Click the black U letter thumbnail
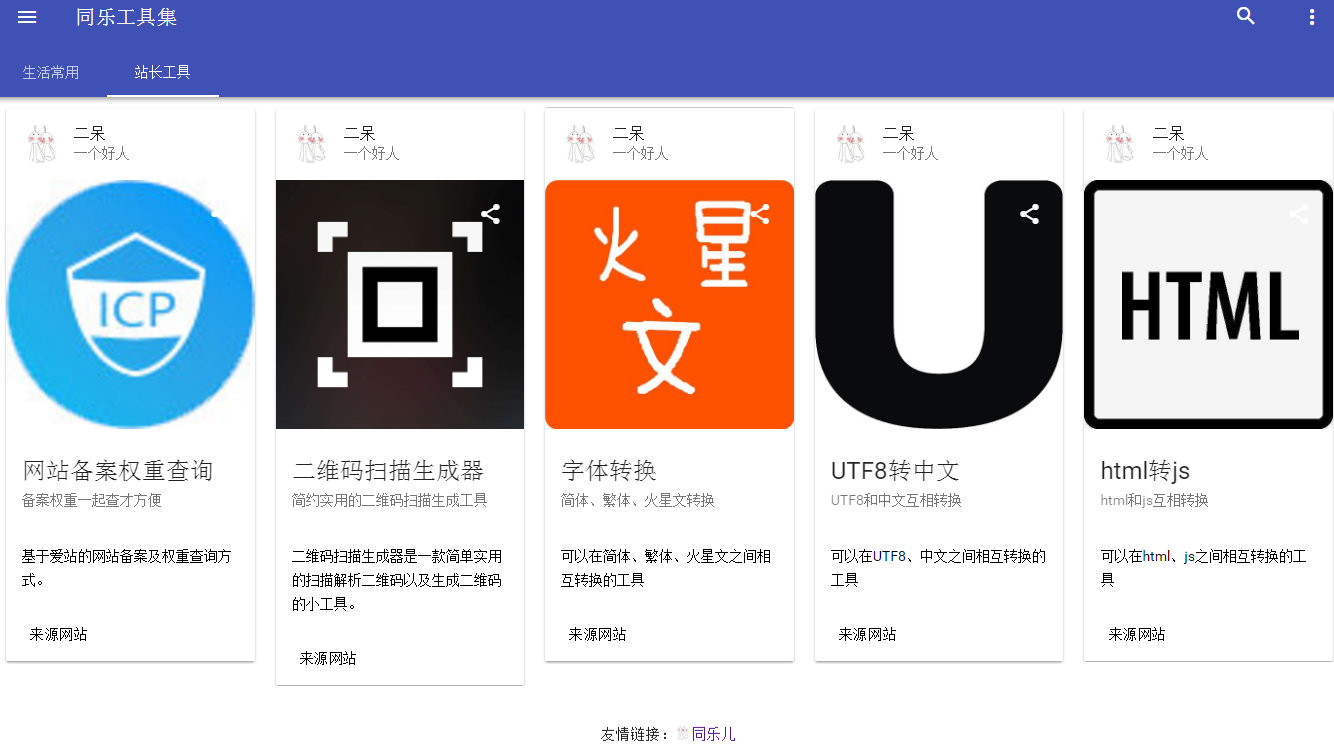 [x=939, y=304]
